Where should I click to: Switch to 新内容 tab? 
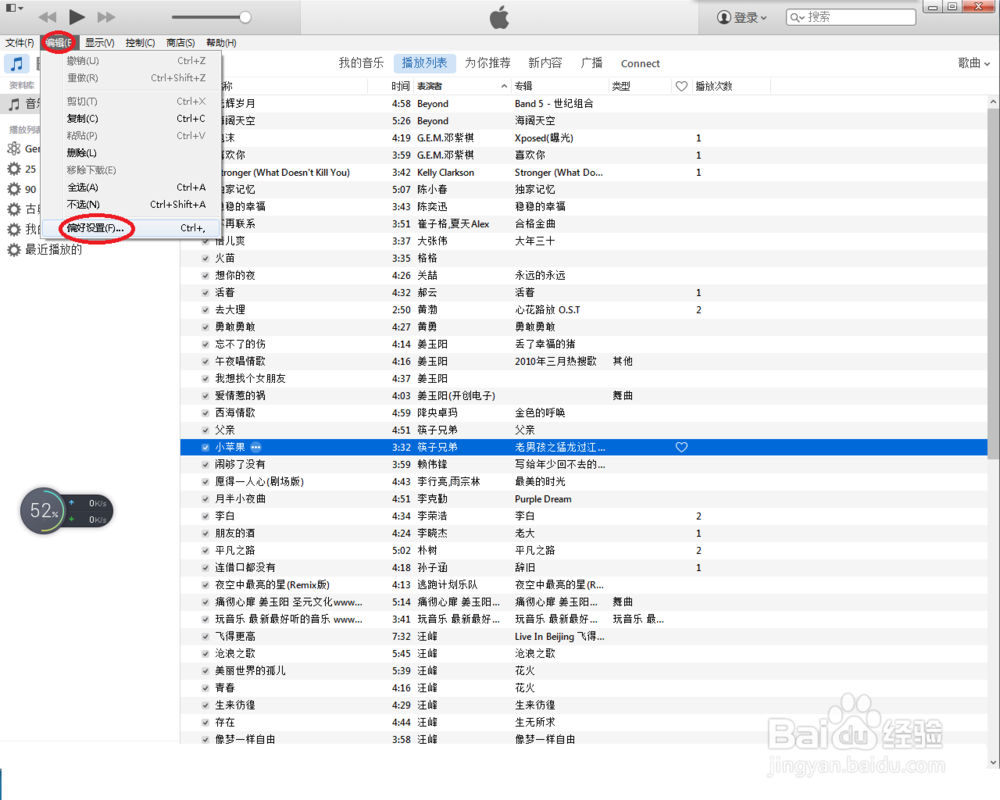[x=545, y=63]
